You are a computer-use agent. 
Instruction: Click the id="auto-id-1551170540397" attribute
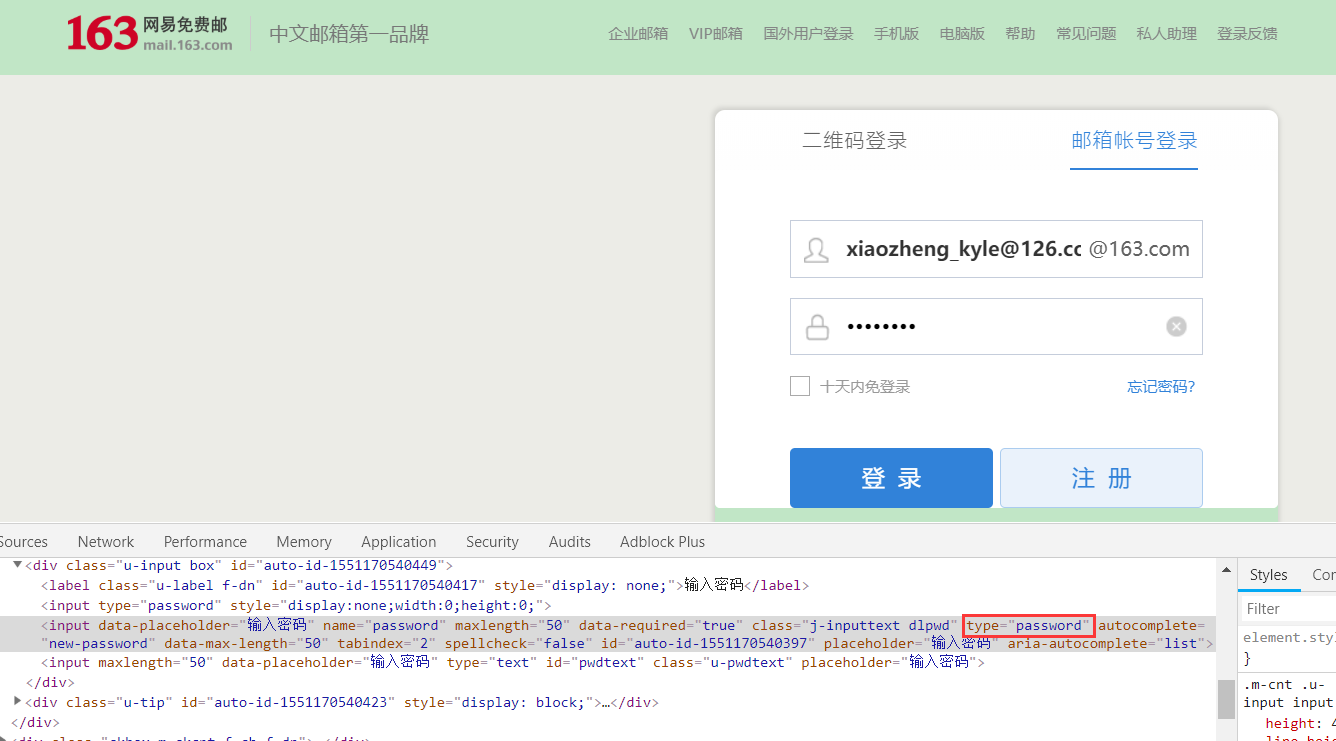pyautogui.click(x=708, y=643)
